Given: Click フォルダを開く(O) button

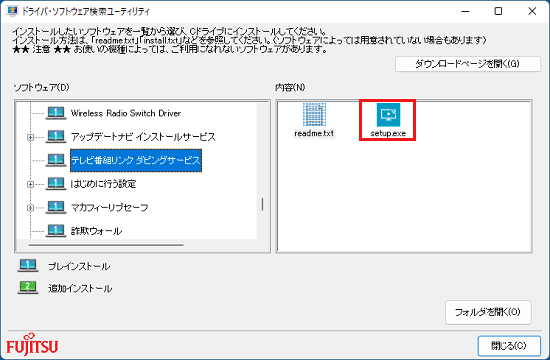Looking at the screenshot, I should [x=488, y=312].
